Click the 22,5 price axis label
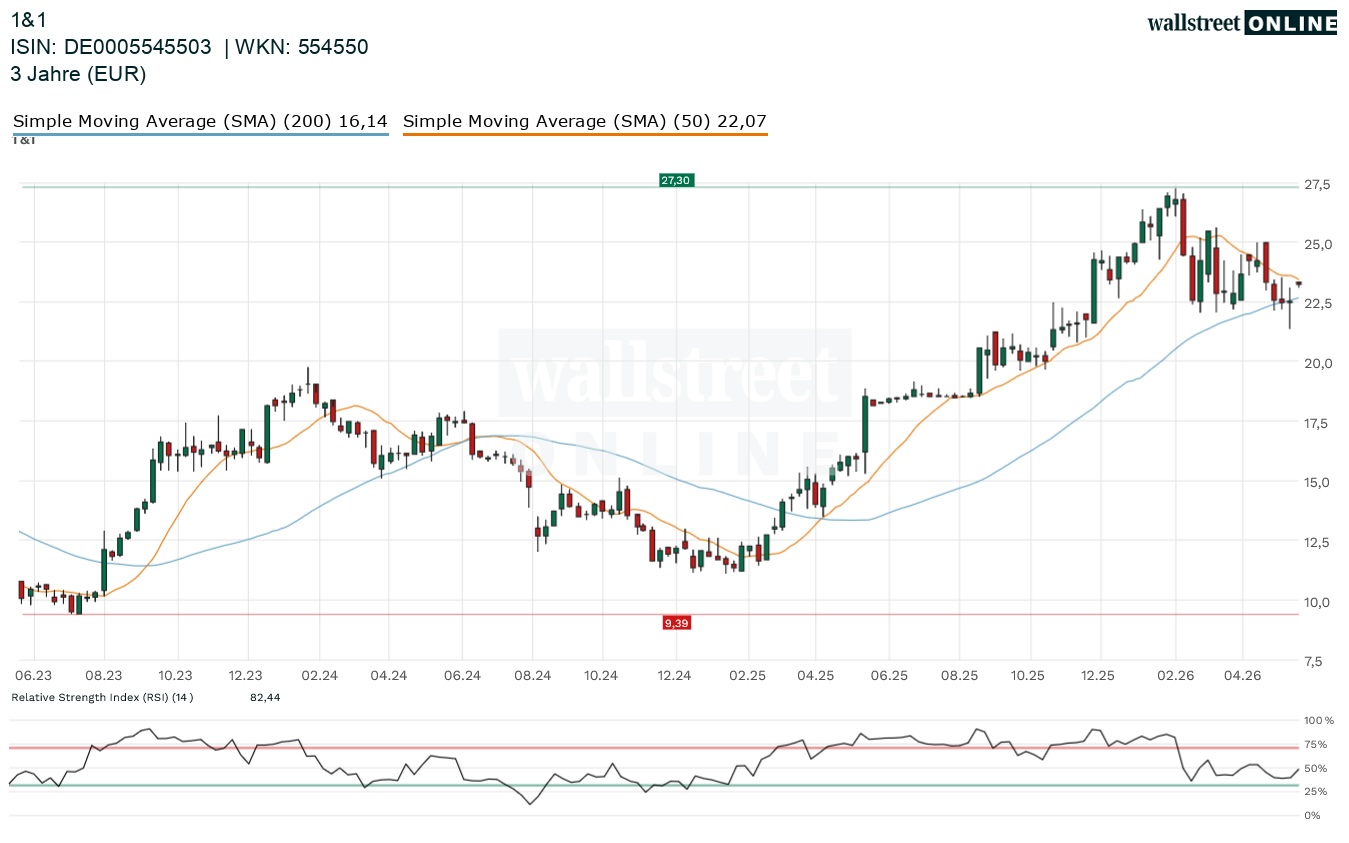Viewport: 1349px width, 843px height. [x=1318, y=304]
